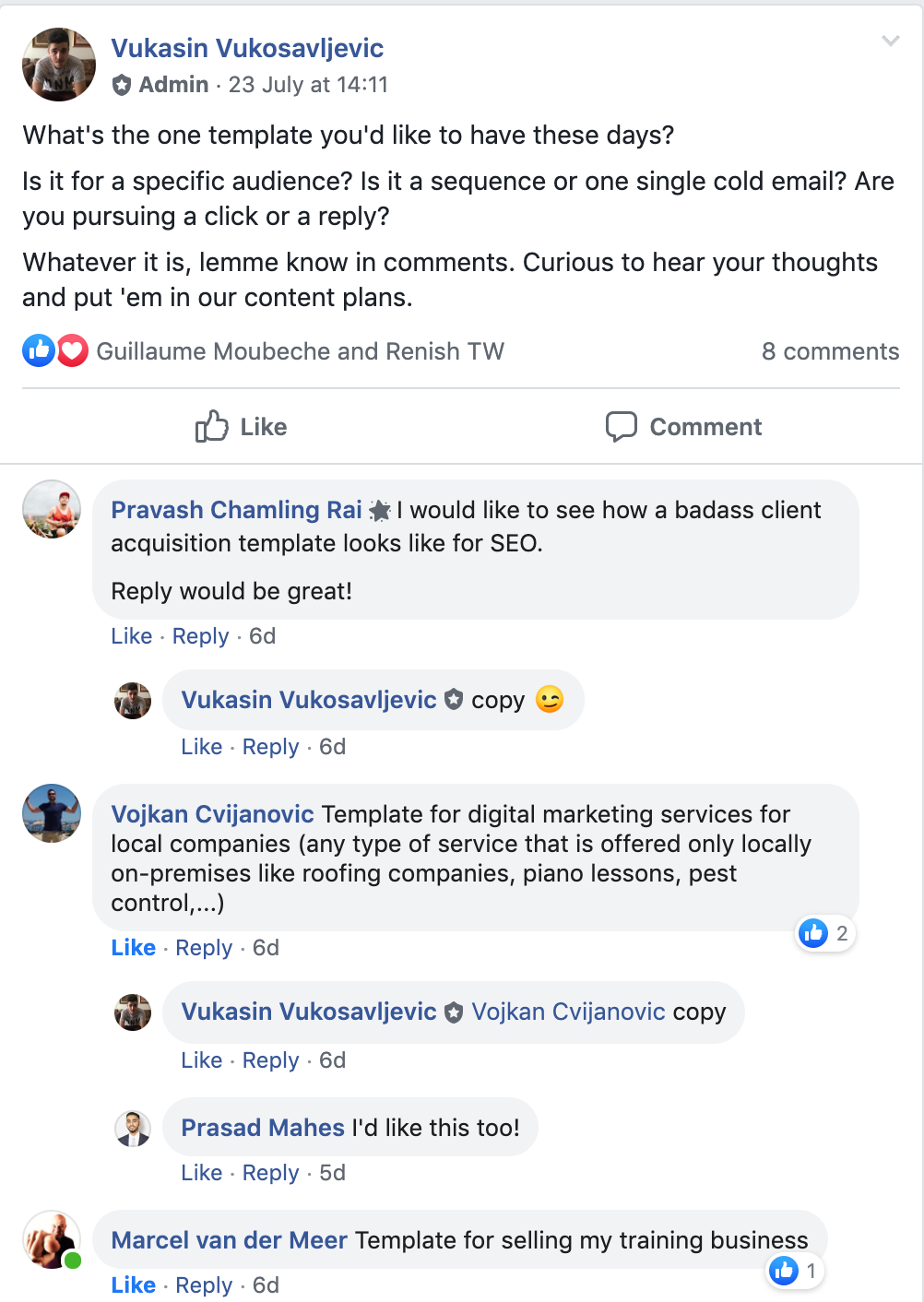Click the timestamp 23 July at 14:11
The image size is (924, 1302).
point(308,85)
